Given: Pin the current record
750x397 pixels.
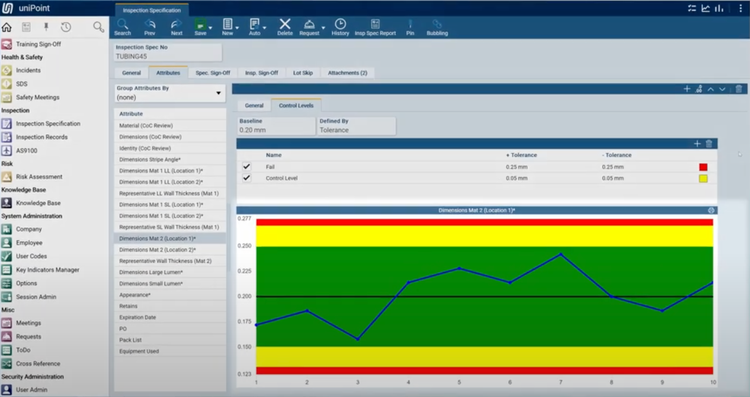Looking at the screenshot, I should point(410,27).
